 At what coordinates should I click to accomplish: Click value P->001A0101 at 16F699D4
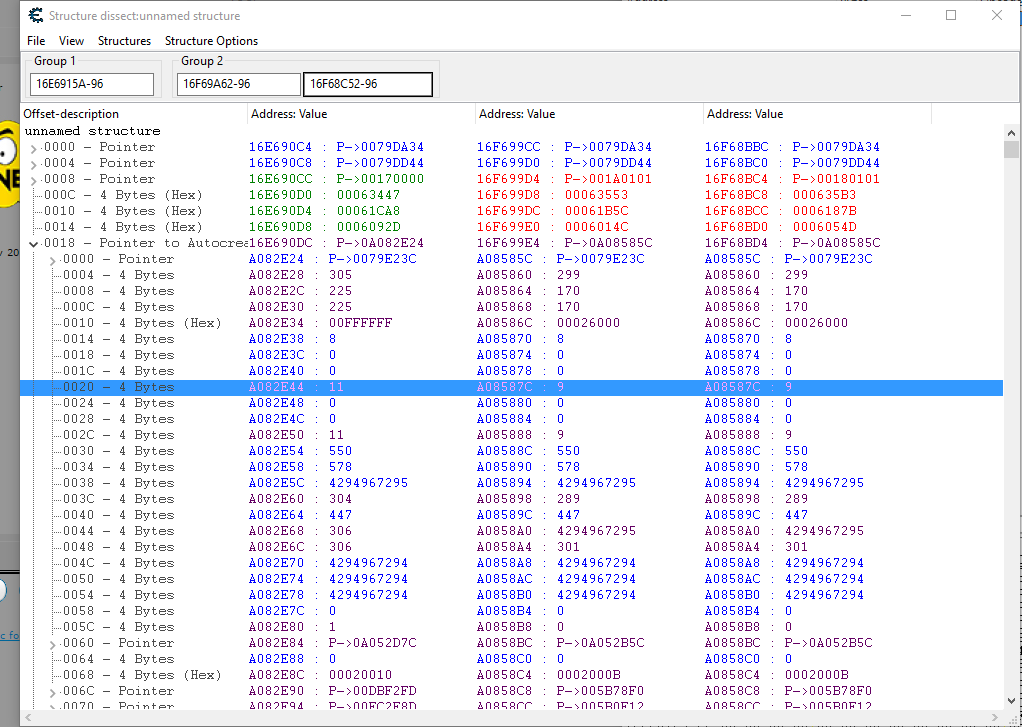[x=608, y=179]
